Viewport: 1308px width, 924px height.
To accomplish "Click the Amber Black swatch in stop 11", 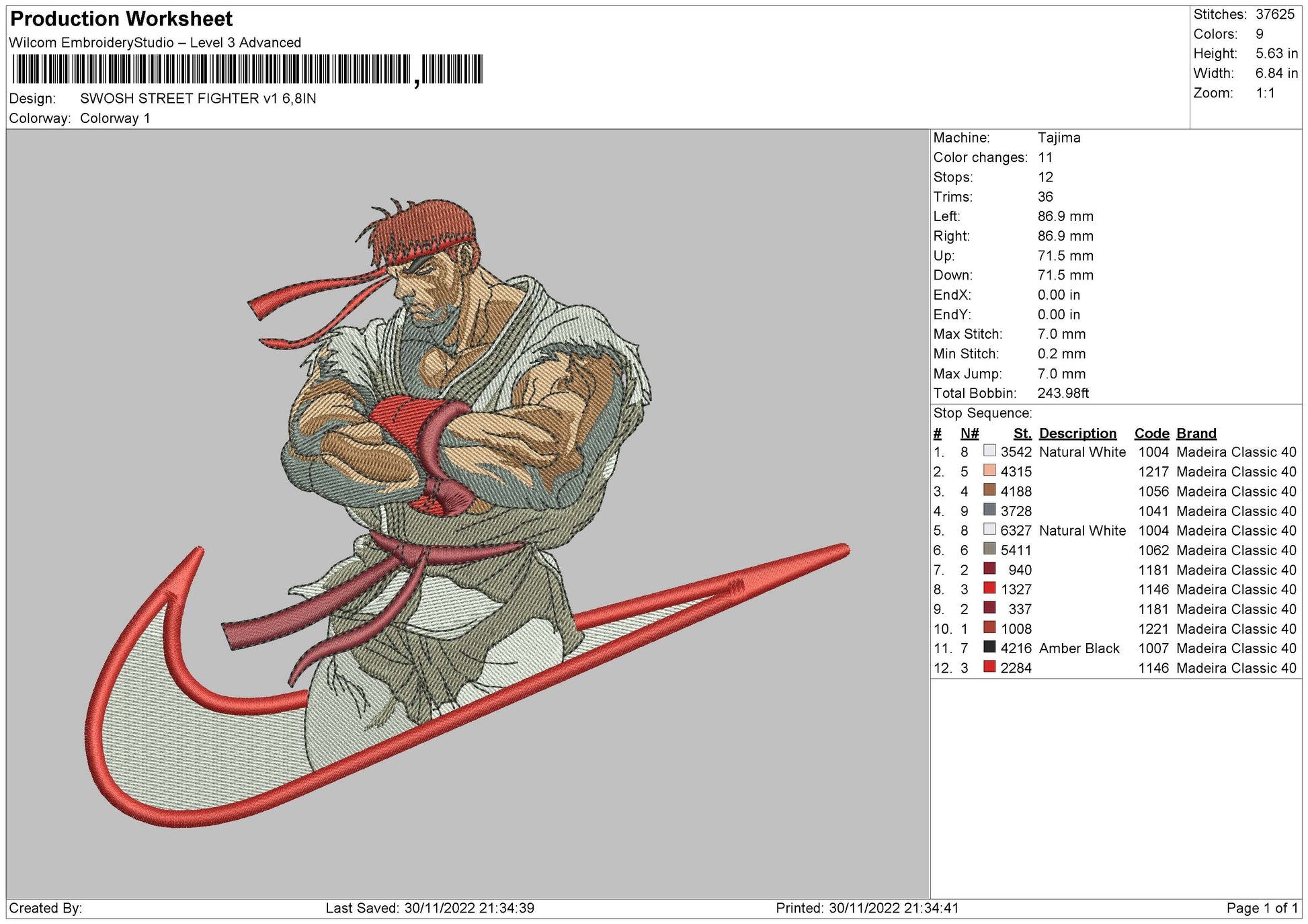I will (989, 647).
